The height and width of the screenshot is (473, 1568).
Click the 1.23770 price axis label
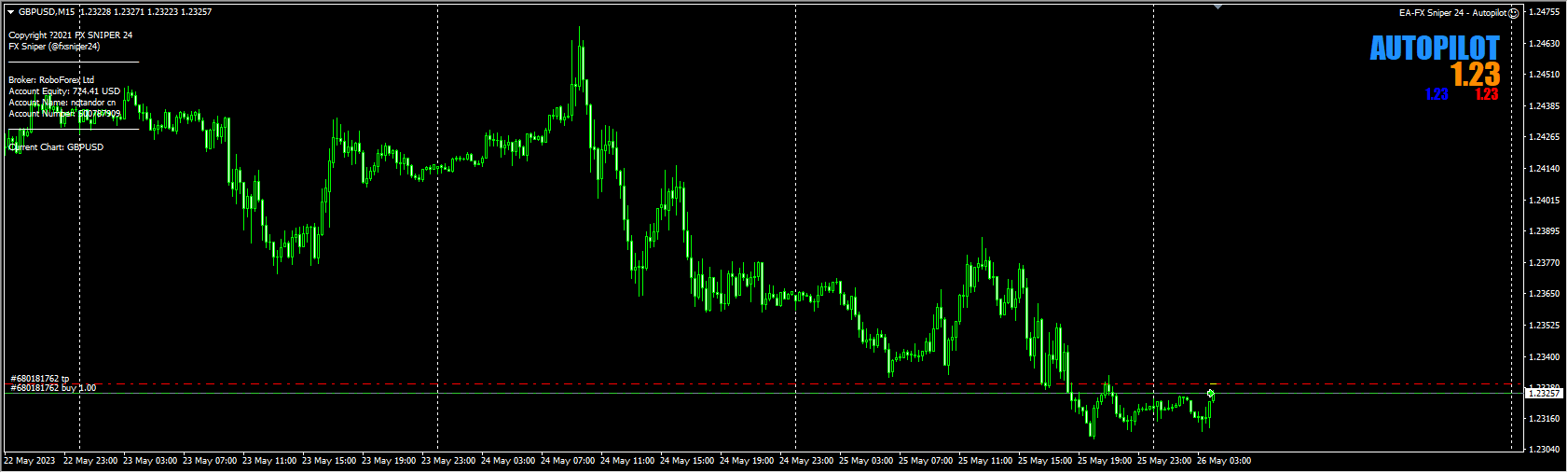click(1545, 263)
